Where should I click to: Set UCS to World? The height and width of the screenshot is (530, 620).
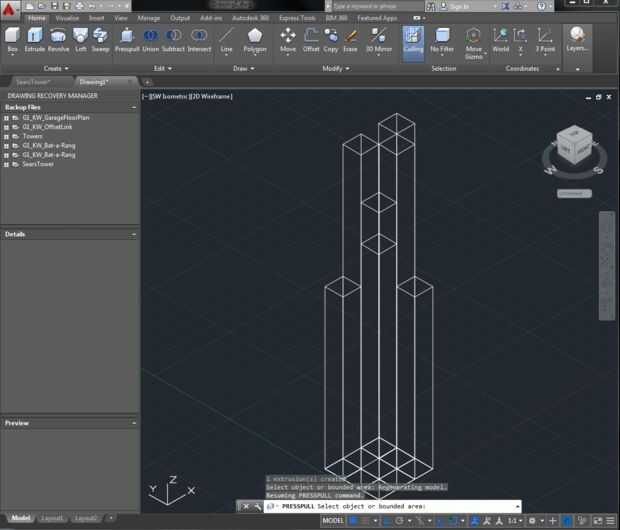pos(500,40)
